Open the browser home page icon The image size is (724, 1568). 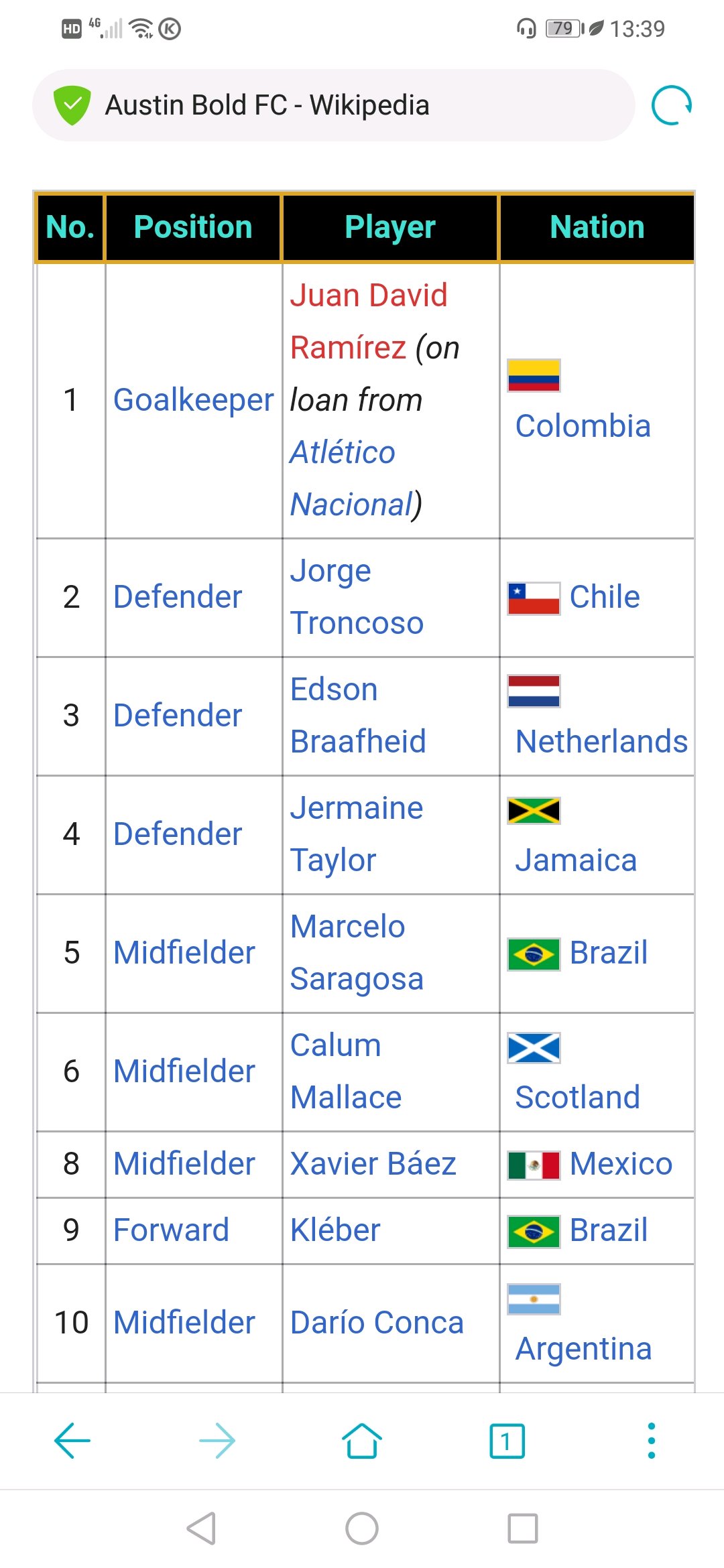click(362, 1440)
